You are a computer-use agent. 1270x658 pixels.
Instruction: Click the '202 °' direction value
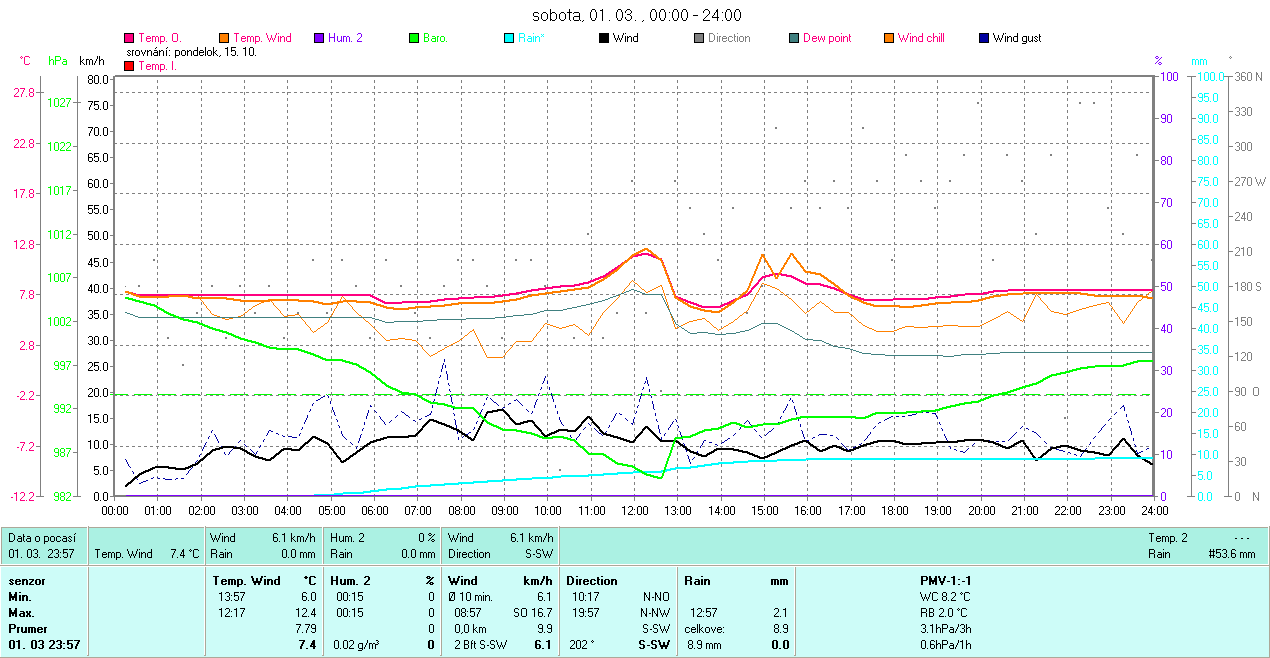pos(582,645)
